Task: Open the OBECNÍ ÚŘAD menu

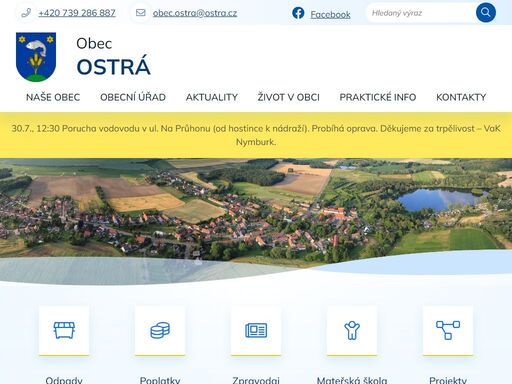Action: pos(133,97)
